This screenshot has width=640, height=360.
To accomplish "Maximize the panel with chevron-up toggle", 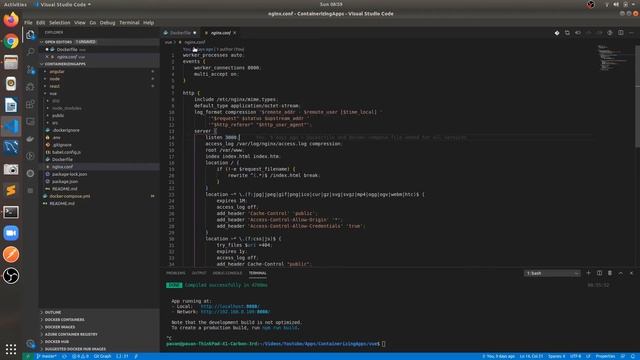I will click(x=620, y=273).
